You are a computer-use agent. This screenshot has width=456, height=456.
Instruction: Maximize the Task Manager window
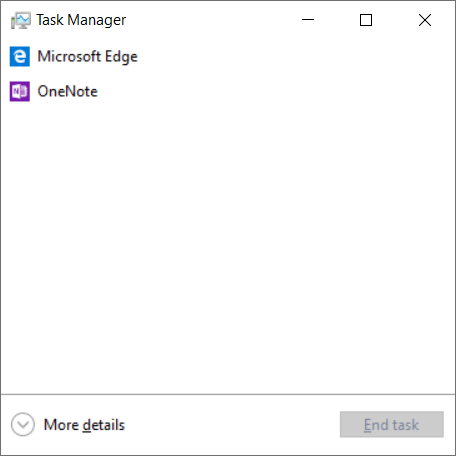(366, 20)
